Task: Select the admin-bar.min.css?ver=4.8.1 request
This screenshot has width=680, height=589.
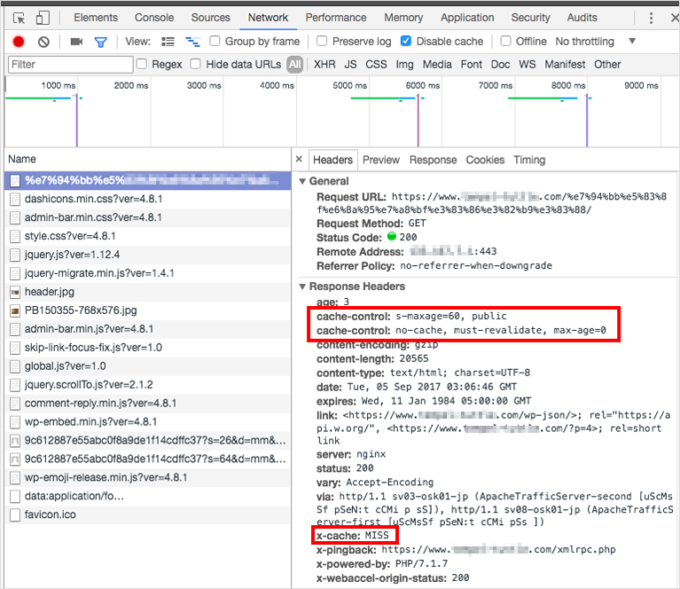Action: [x=148, y=218]
